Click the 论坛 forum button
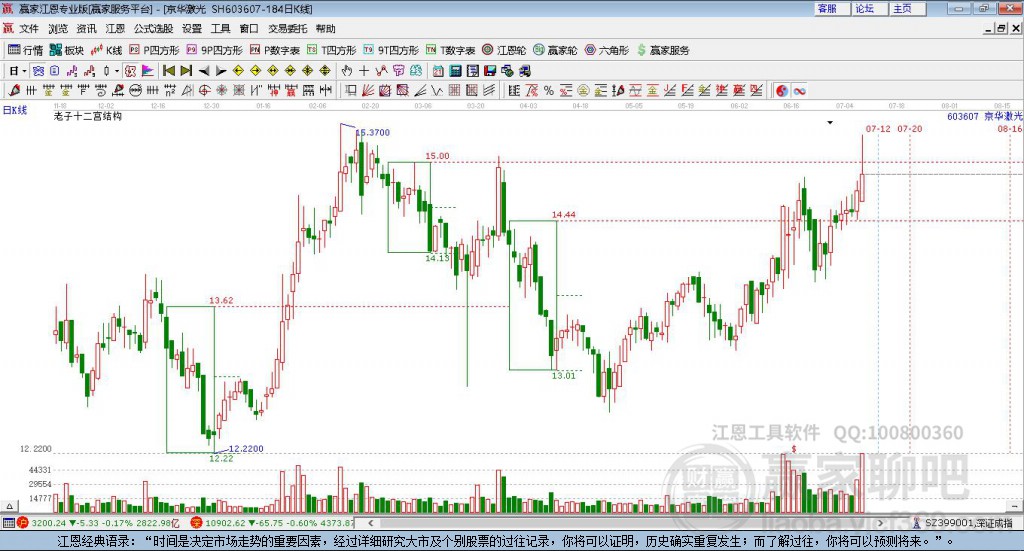The image size is (1024, 551). [x=869, y=8]
